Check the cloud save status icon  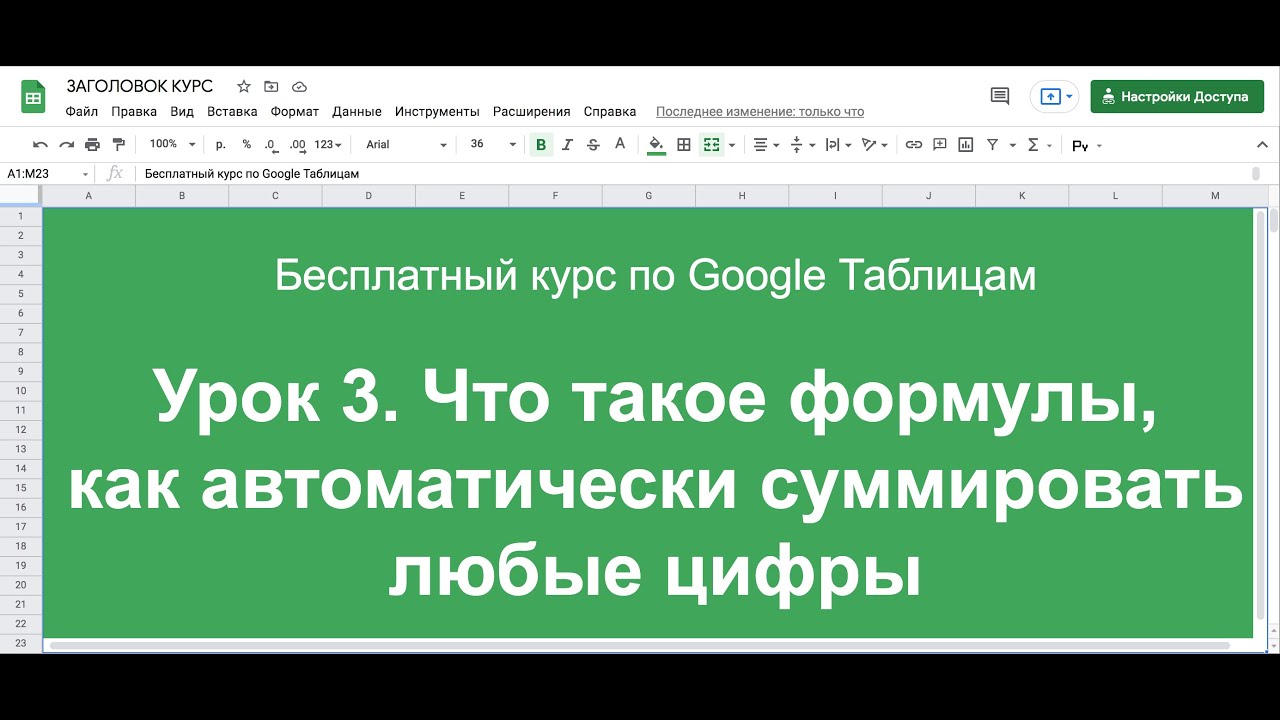299,86
